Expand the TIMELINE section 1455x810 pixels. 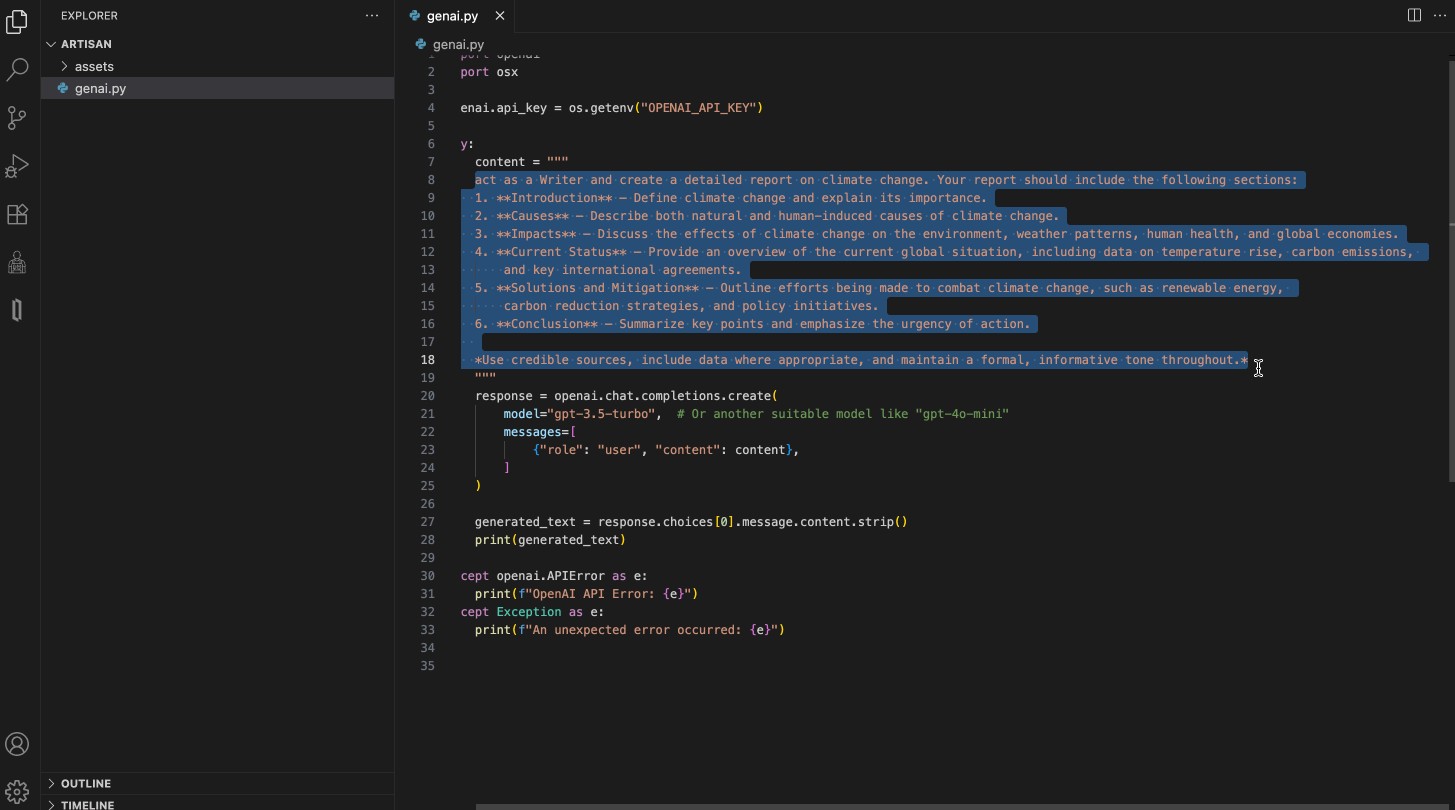tap(87, 804)
